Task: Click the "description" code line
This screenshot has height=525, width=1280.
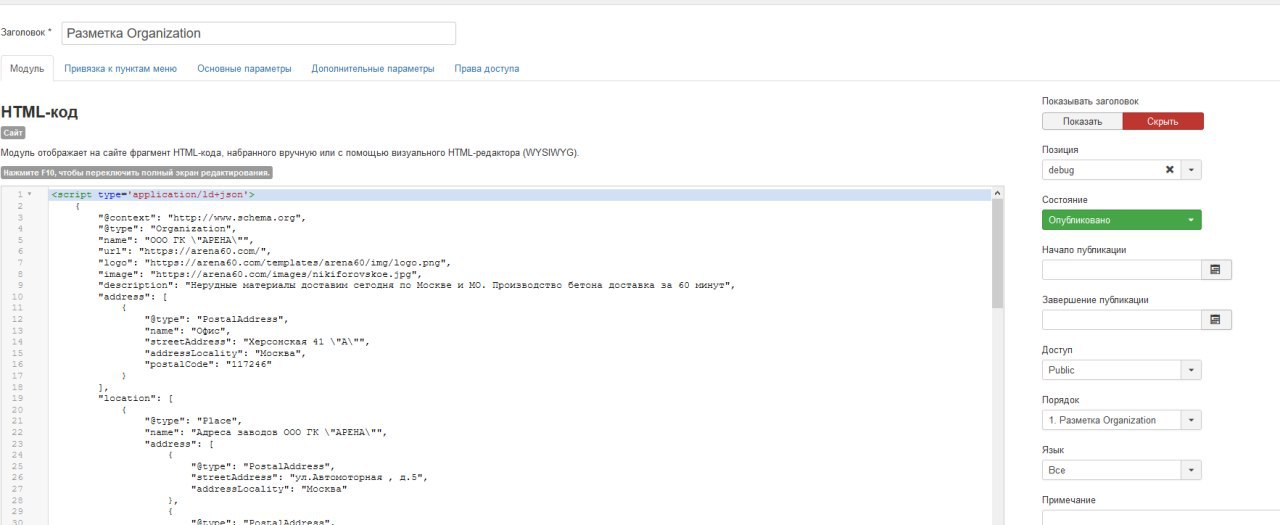Action: pos(417,285)
